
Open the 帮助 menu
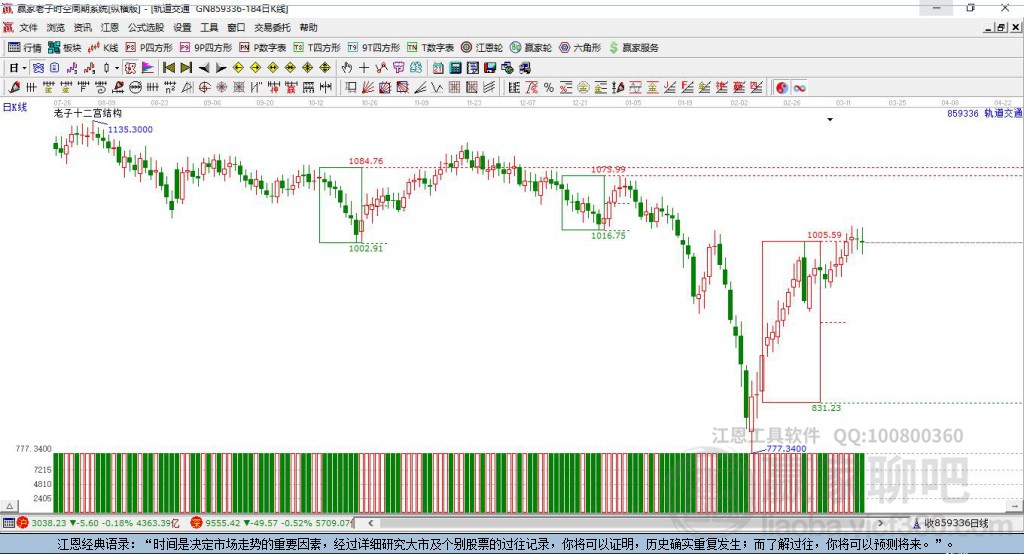pos(308,27)
